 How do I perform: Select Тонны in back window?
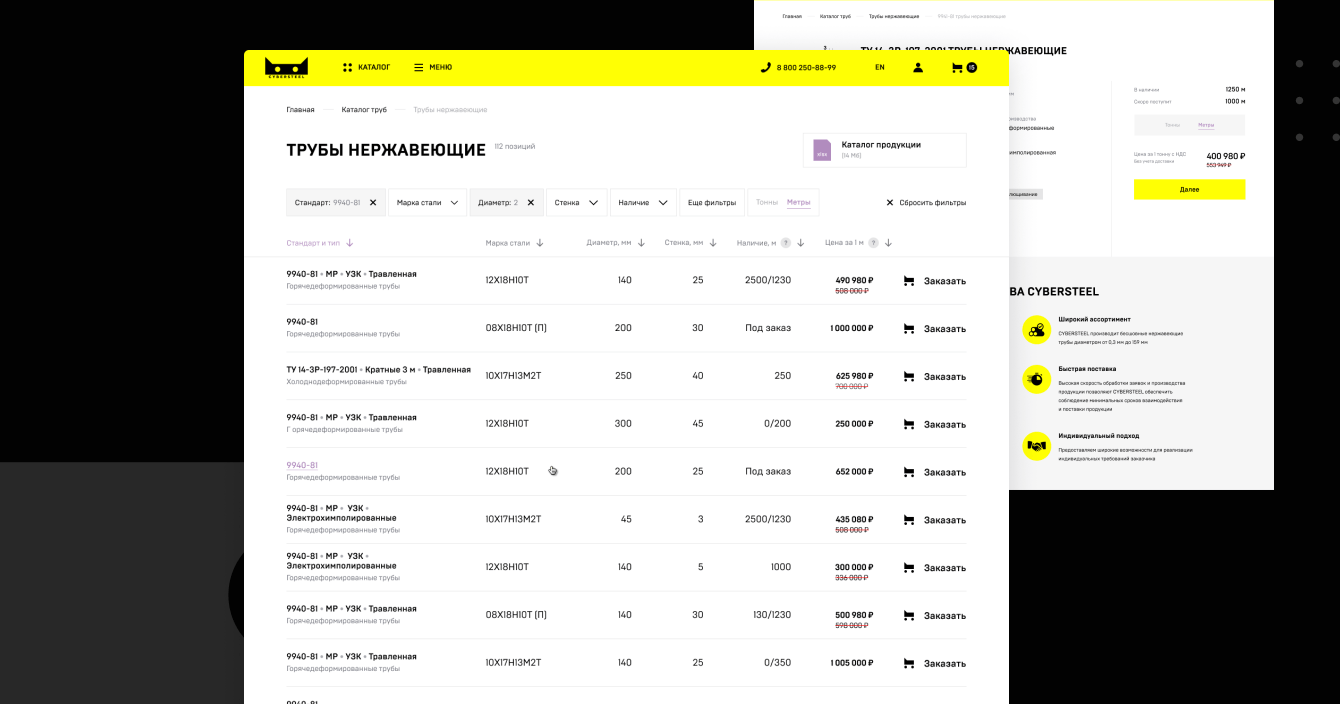1172,125
